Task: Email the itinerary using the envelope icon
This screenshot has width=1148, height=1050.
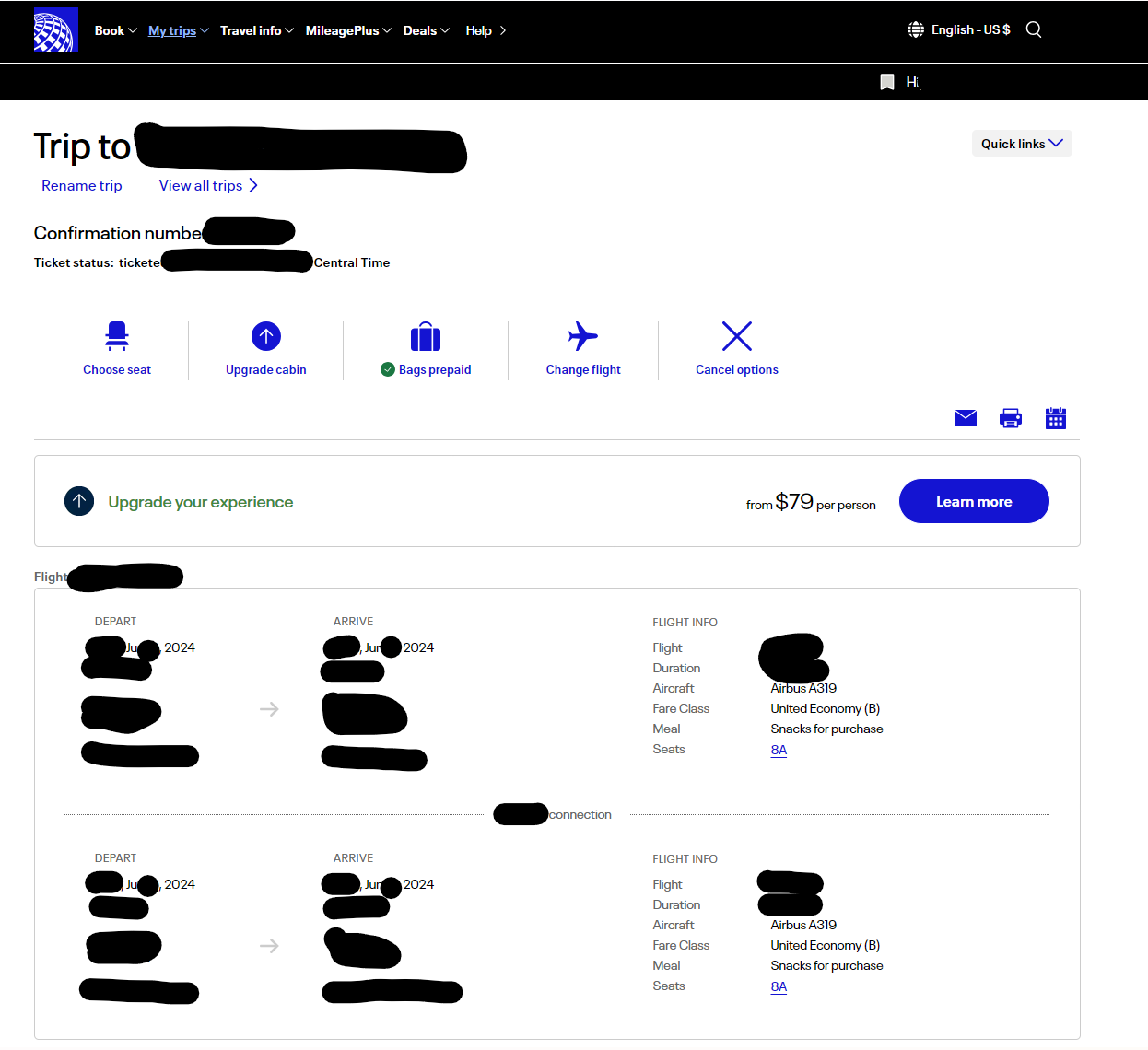Action: point(965,417)
